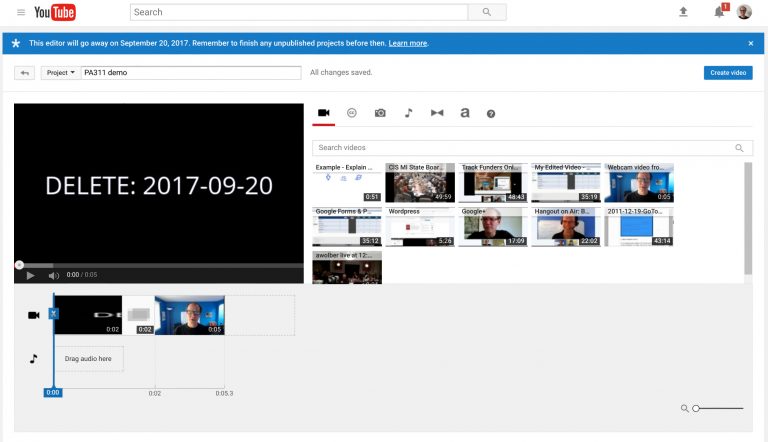Click the Create video button
This screenshot has width=768, height=442.
(728, 73)
